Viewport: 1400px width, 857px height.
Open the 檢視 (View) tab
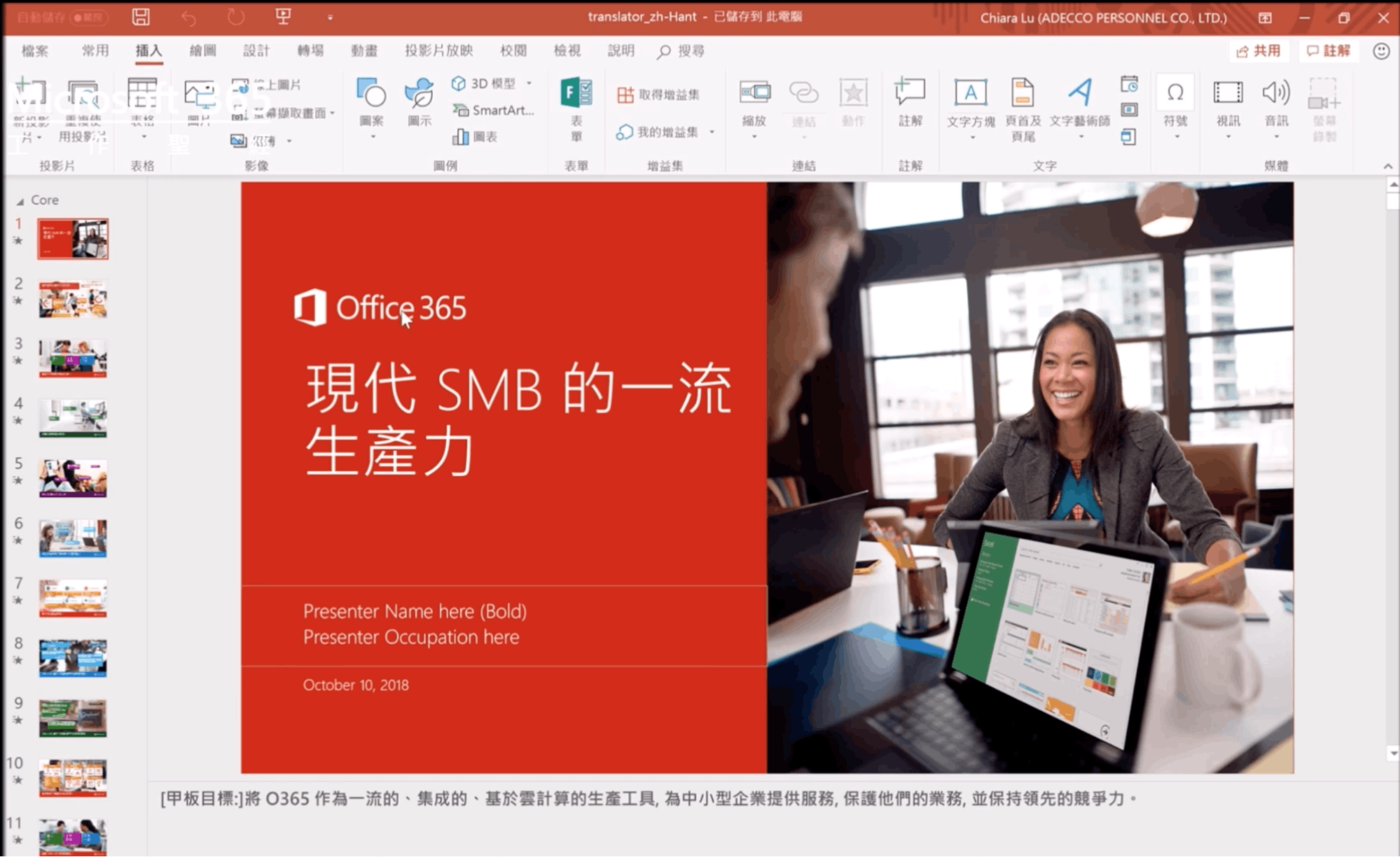567,51
